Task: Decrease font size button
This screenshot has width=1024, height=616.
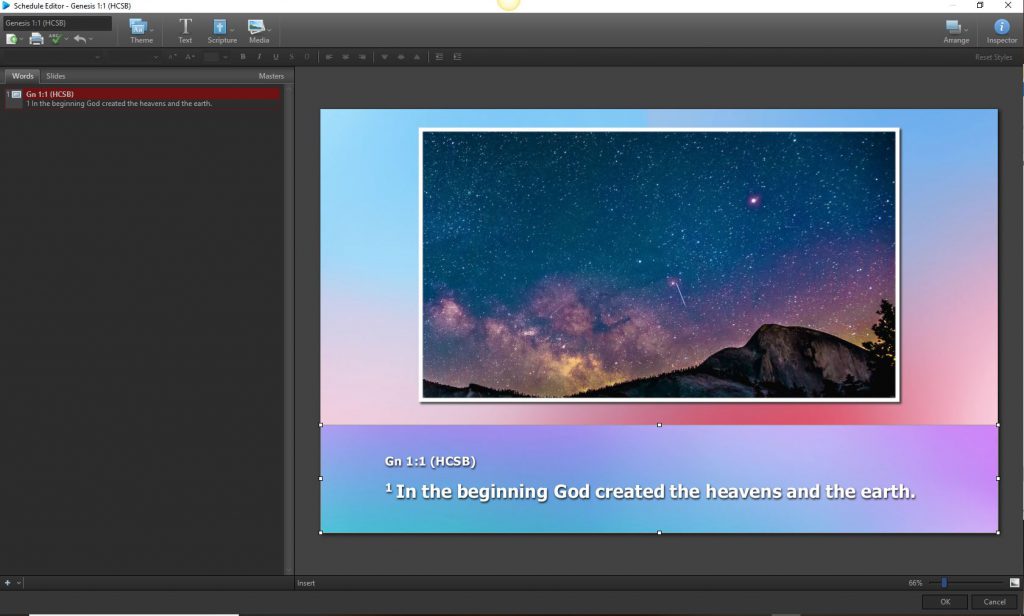Action: (172, 57)
